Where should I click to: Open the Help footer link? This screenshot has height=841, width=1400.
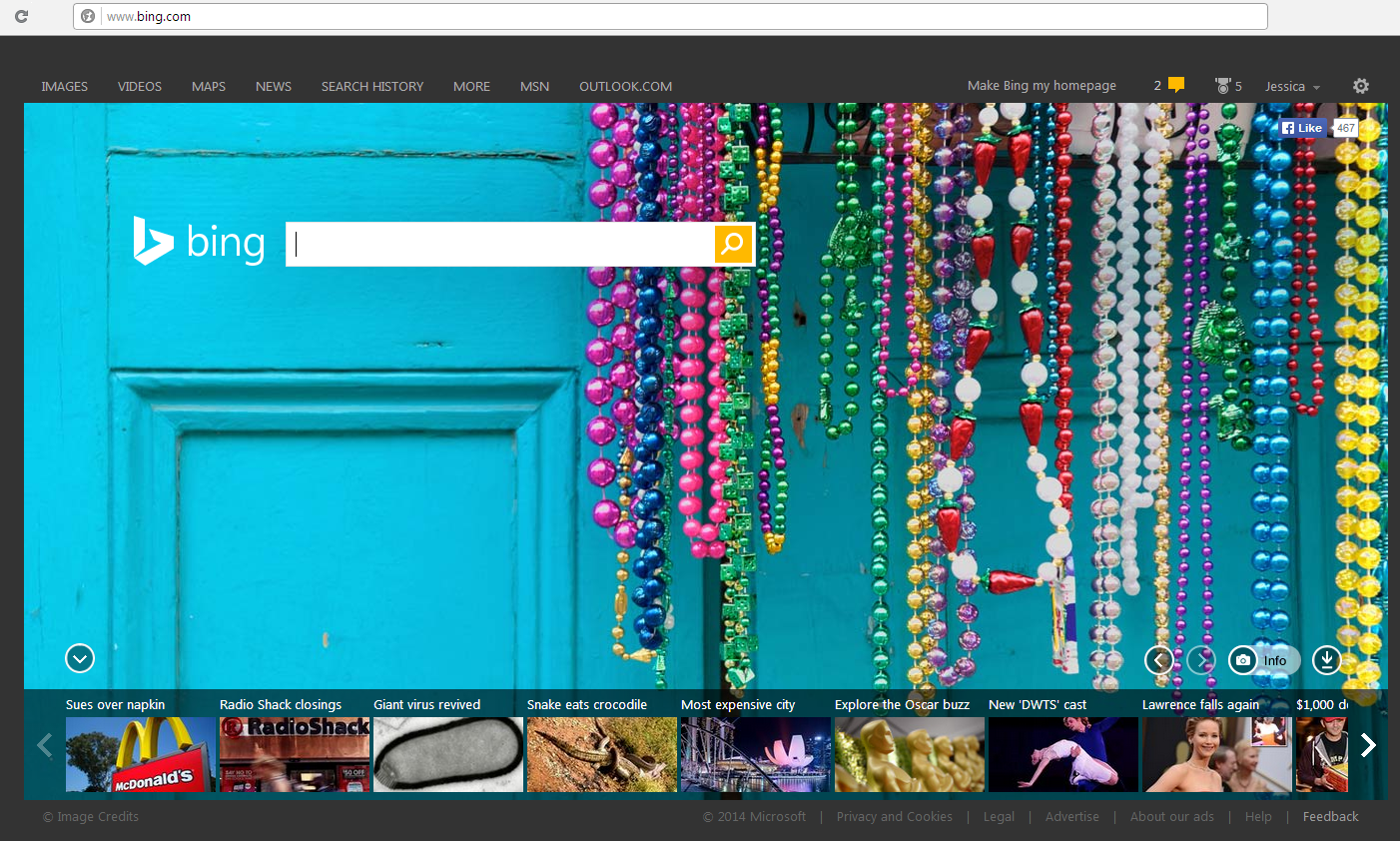click(1258, 816)
